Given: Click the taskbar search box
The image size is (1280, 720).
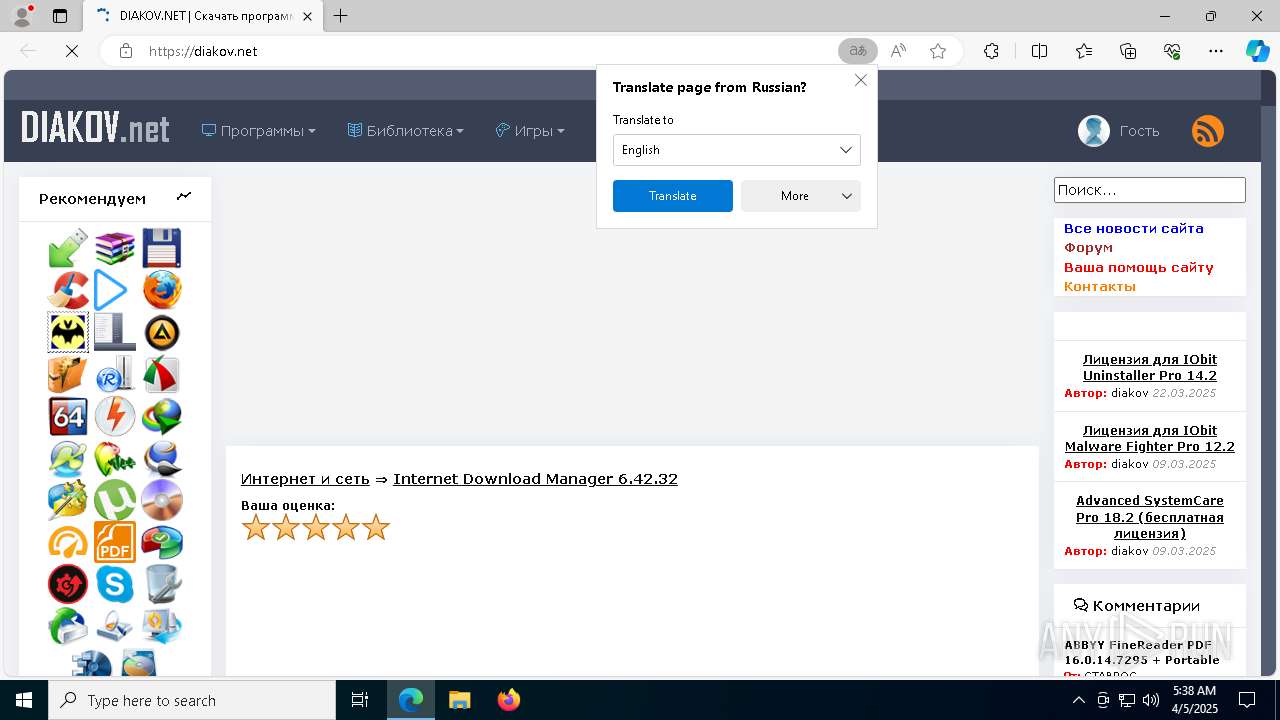Looking at the screenshot, I should pyautogui.click(x=192, y=700).
